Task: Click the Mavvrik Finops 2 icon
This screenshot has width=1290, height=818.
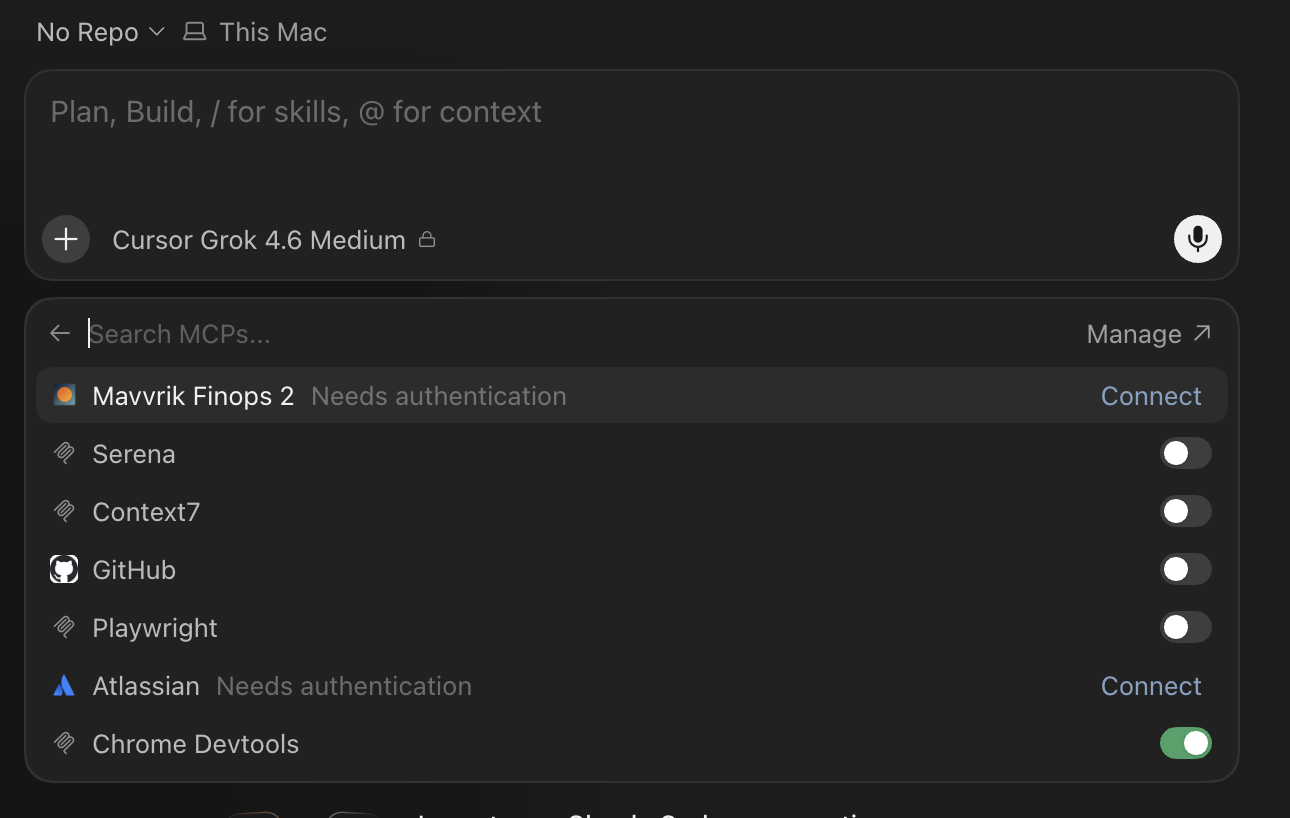Action: click(65, 395)
